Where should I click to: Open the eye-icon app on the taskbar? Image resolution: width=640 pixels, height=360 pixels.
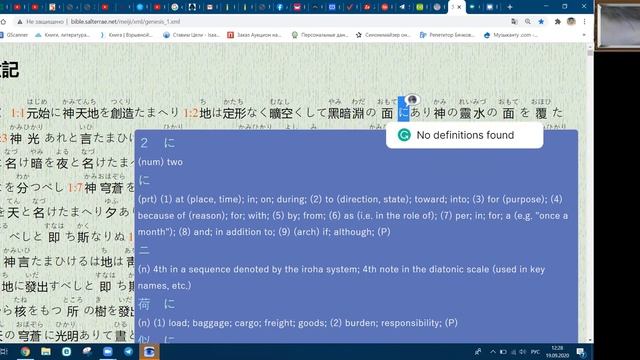point(149,351)
